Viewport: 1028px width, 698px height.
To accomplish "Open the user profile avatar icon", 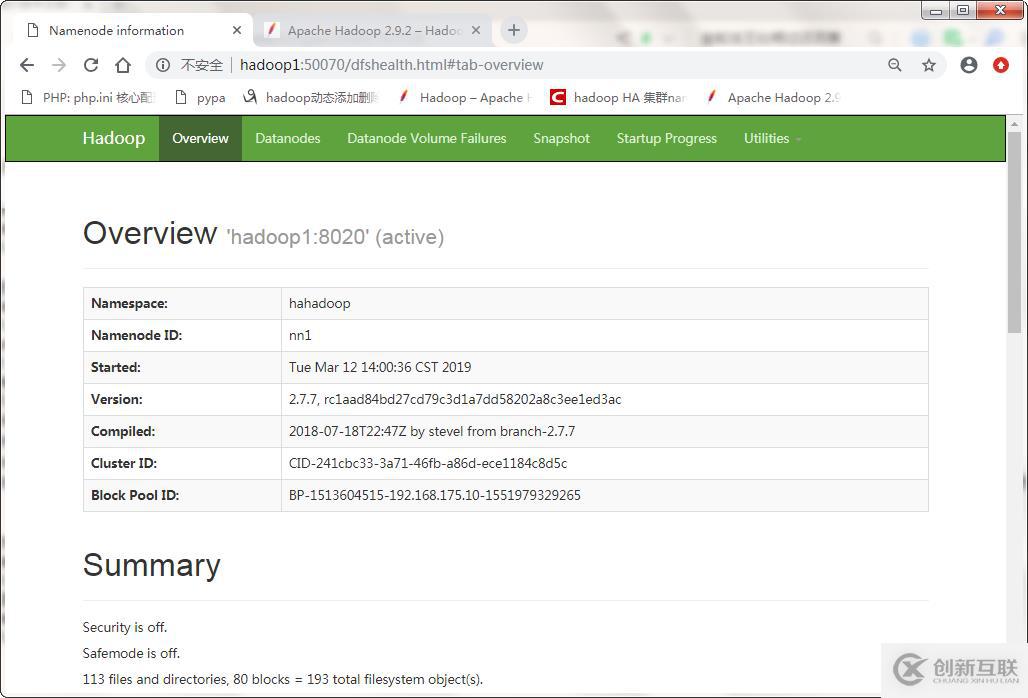I will tap(968, 65).
